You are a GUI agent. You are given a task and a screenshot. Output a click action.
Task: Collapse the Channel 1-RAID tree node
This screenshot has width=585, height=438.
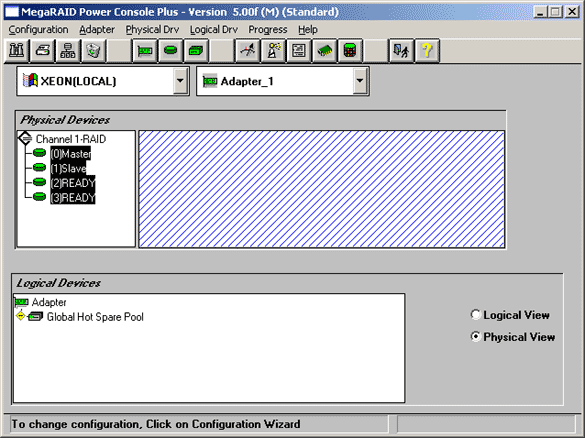click(25, 138)
